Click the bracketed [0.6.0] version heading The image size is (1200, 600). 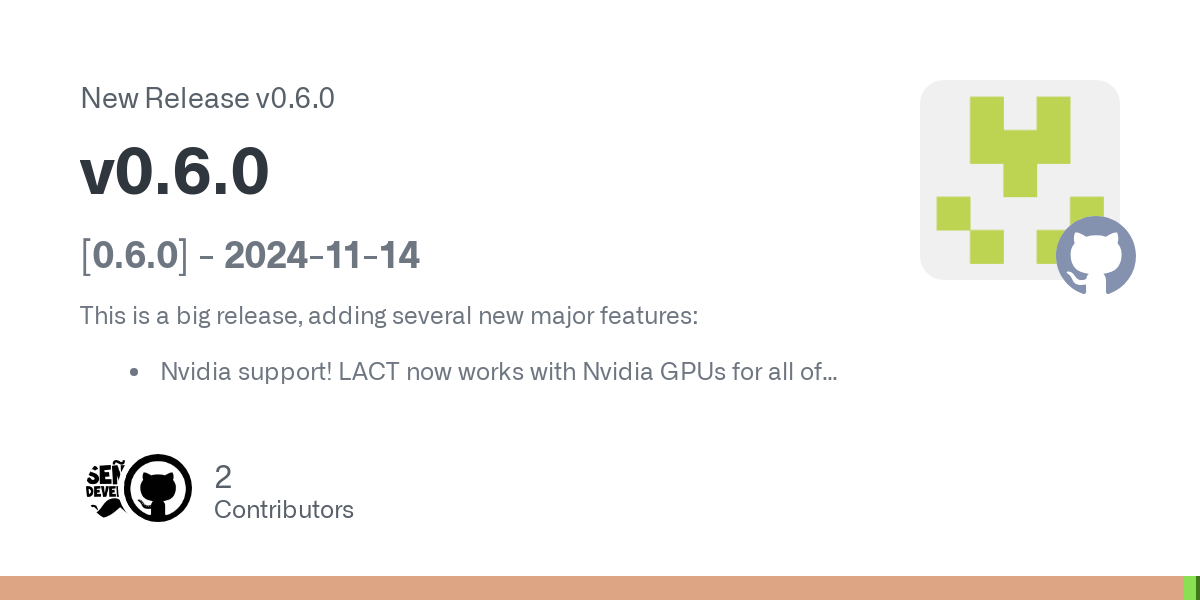134,256
